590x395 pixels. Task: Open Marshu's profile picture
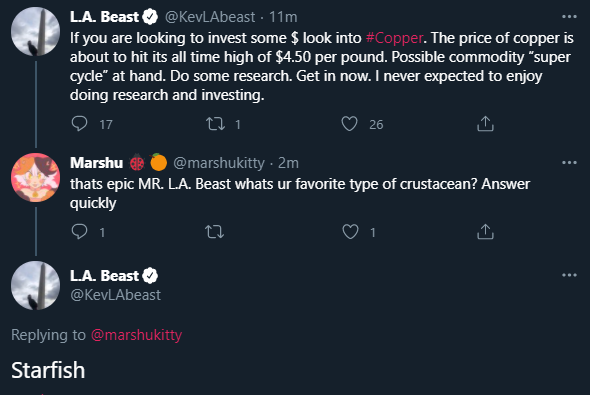pyautogui.click(x=35, y=178)
